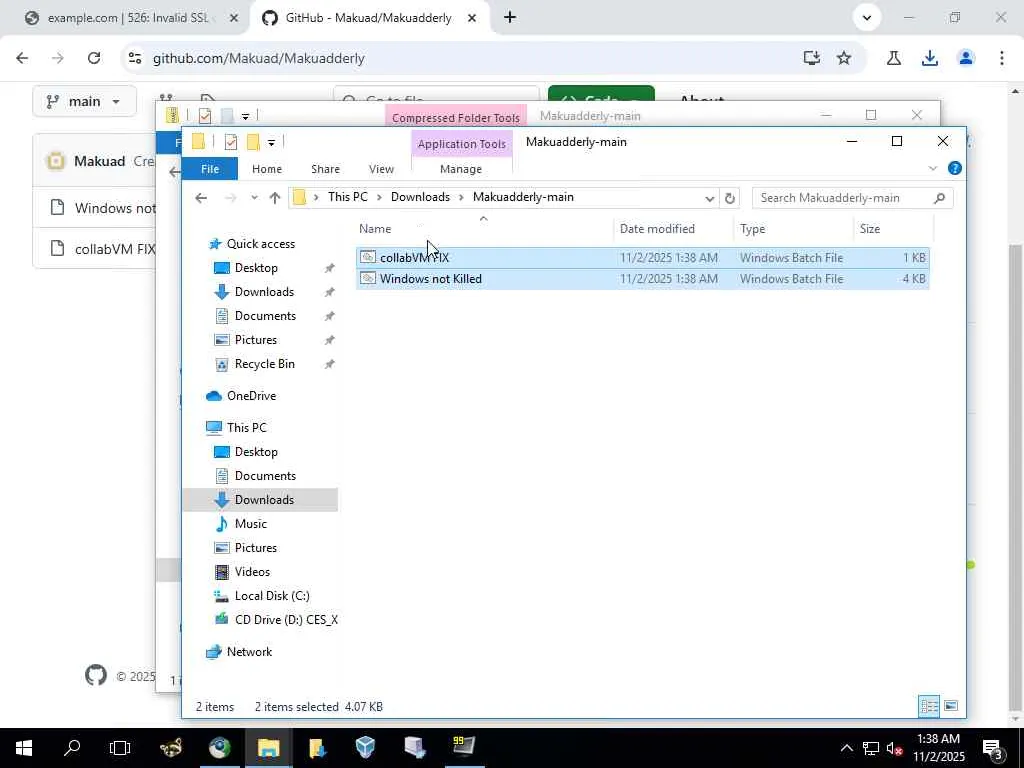Open Chrome Labs flask icon
Image resolution: width=1024 pixels, height=768 pixels.
pos(893,58)
